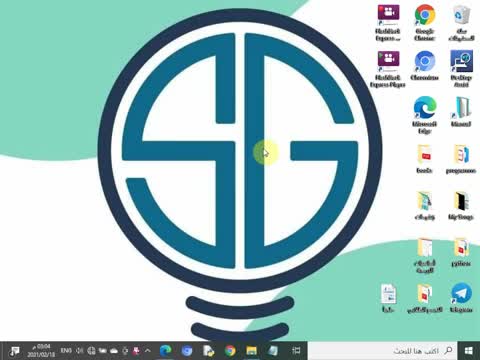
Task: Open File Explorer from the taskbar
Action: 251,350
